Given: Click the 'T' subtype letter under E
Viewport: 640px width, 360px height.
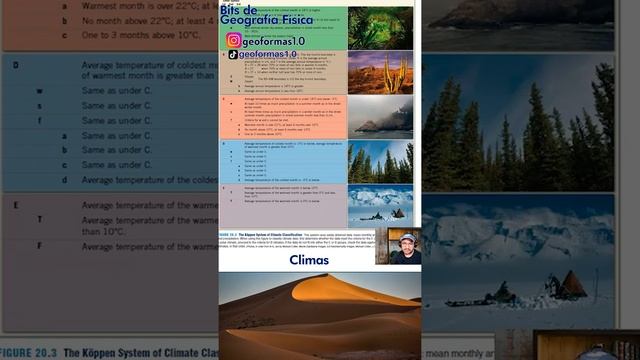Looking at the screenshot, I should [40, 220].
